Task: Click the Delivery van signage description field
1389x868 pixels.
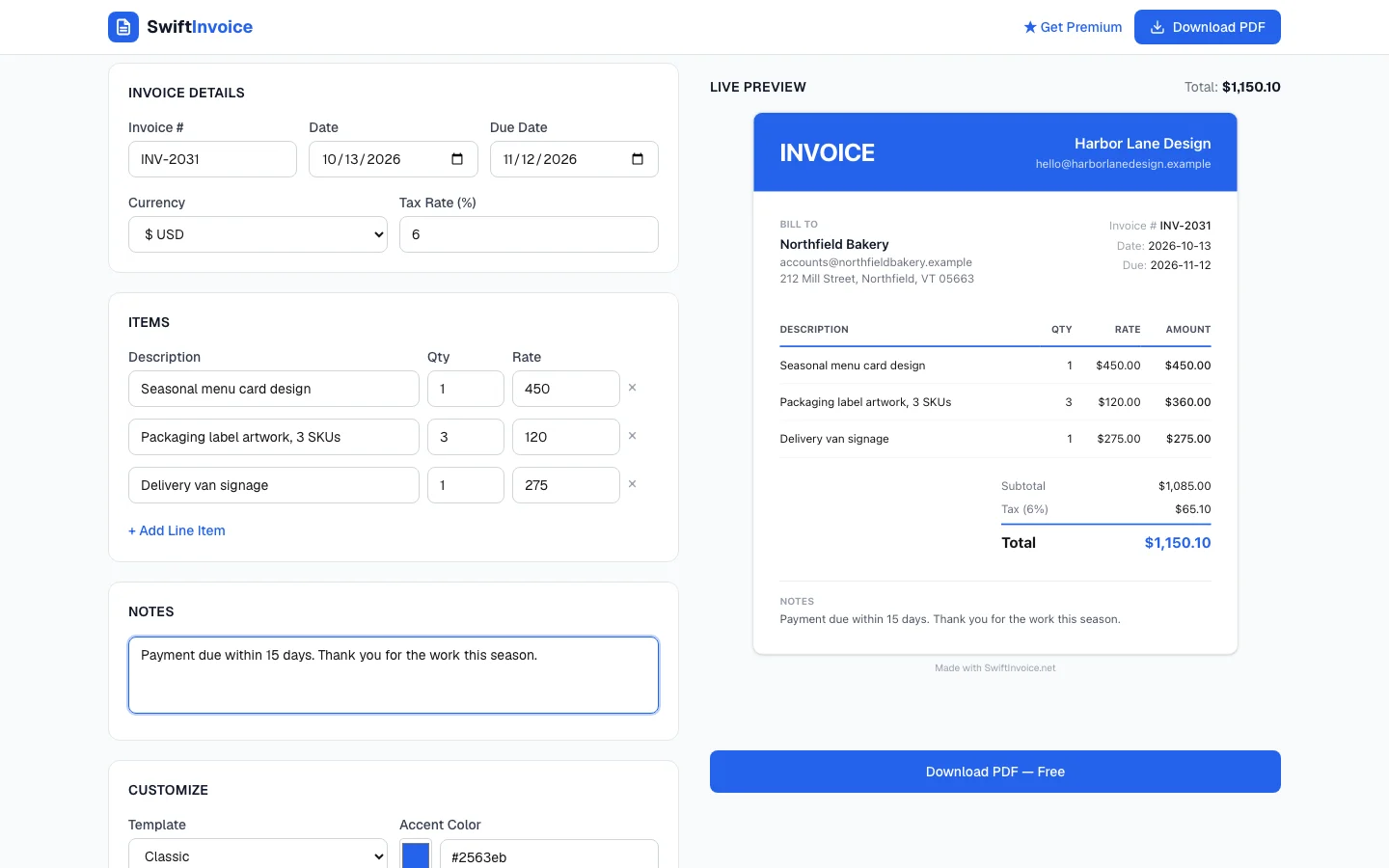Action: pos(274,485)
